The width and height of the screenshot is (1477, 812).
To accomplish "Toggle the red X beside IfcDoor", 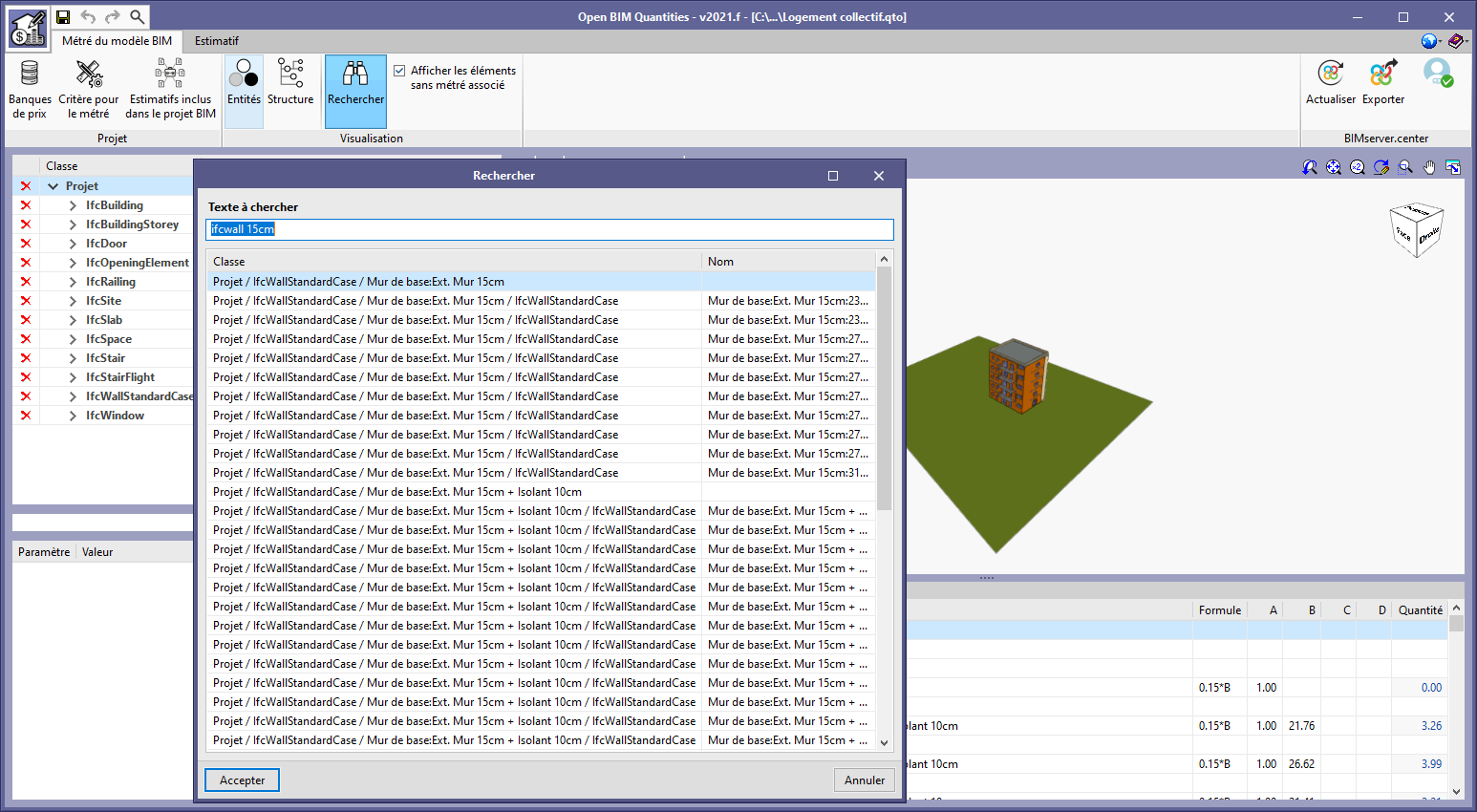I will 26,244.
